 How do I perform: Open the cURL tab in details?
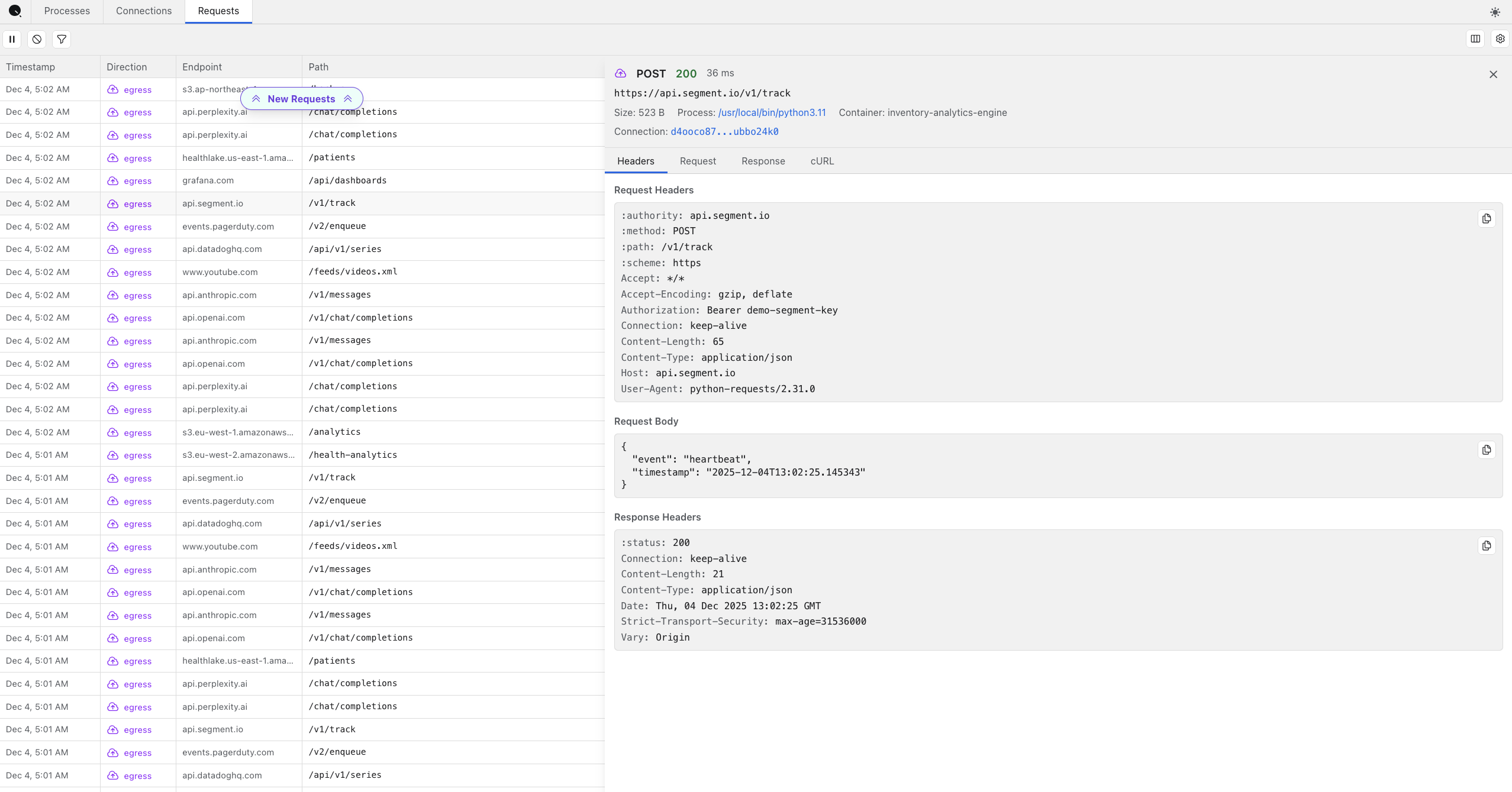tap(822, 161)
